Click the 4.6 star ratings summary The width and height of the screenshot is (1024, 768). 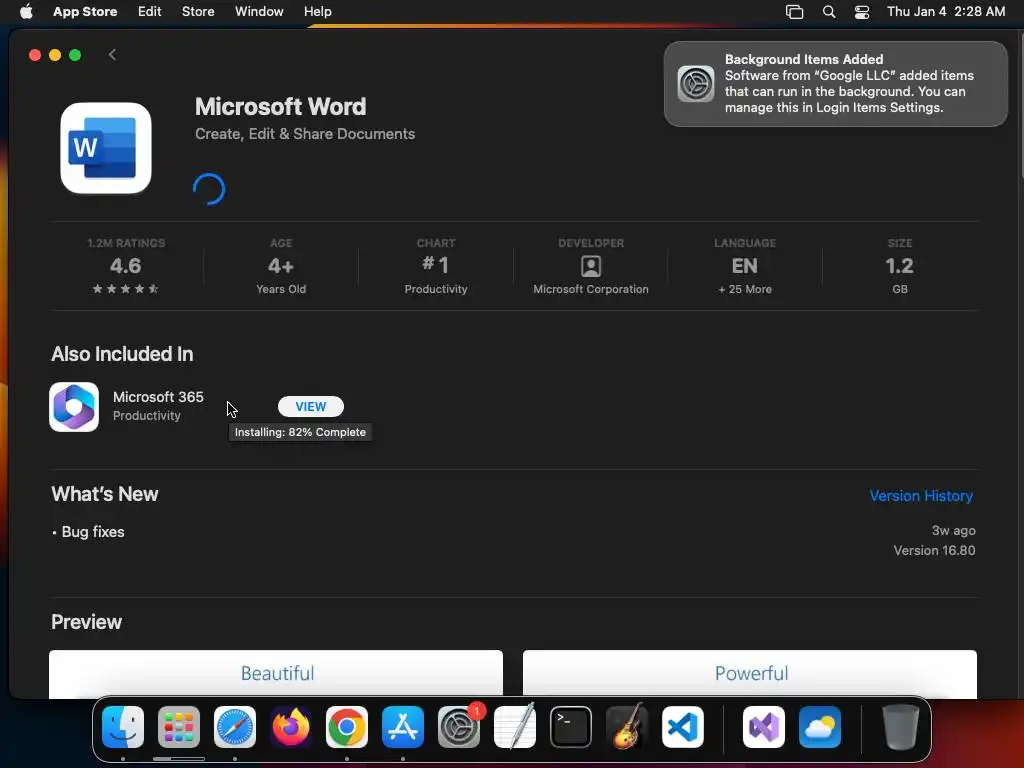click(x=125, y=266)
